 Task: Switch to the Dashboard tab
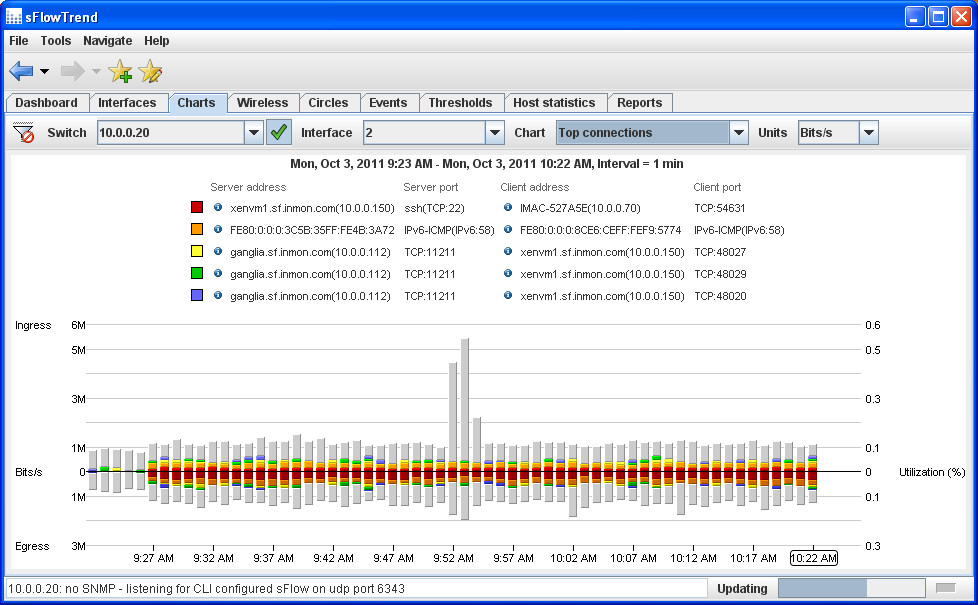click(47, 102)
